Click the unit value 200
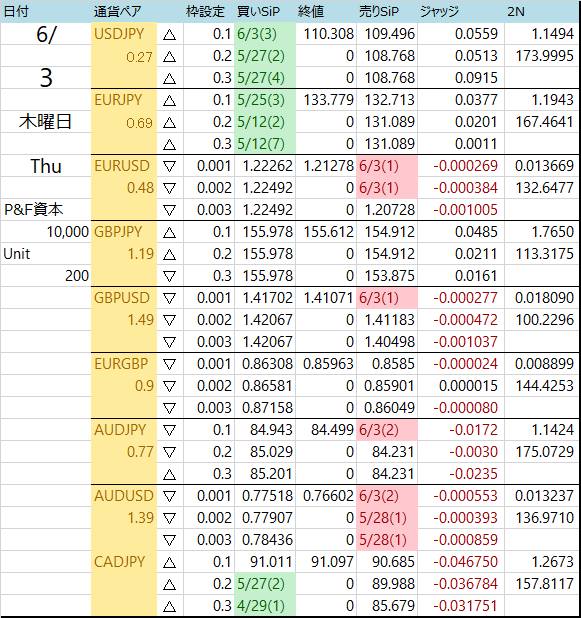Screen dimensions: 581x618 pyautogui.click(x=77, y=275)
